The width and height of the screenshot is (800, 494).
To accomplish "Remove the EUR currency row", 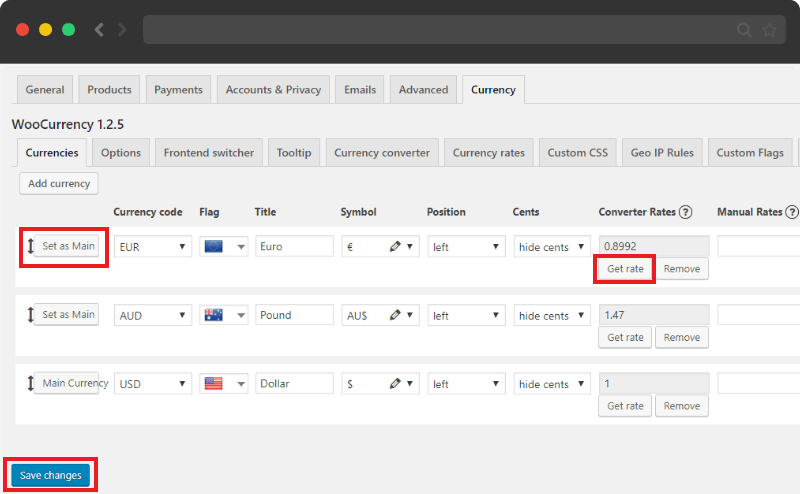I will pos(682,268).
